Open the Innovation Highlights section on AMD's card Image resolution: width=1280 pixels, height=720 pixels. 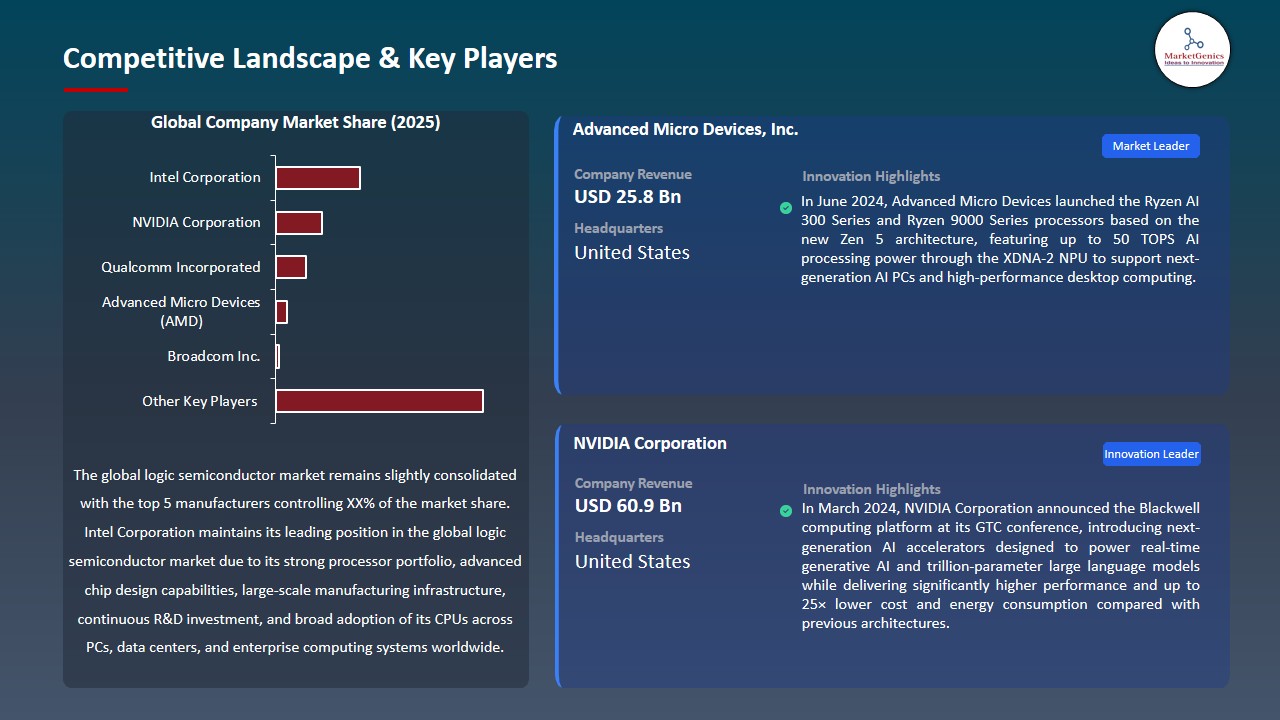(x=870, y=176)
